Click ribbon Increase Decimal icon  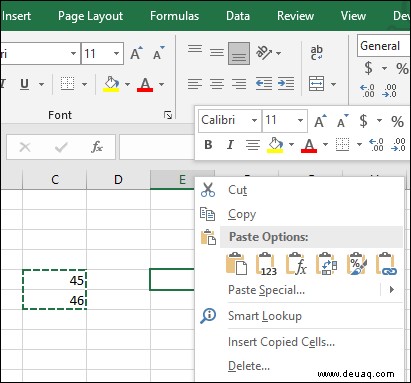[367, 90]
